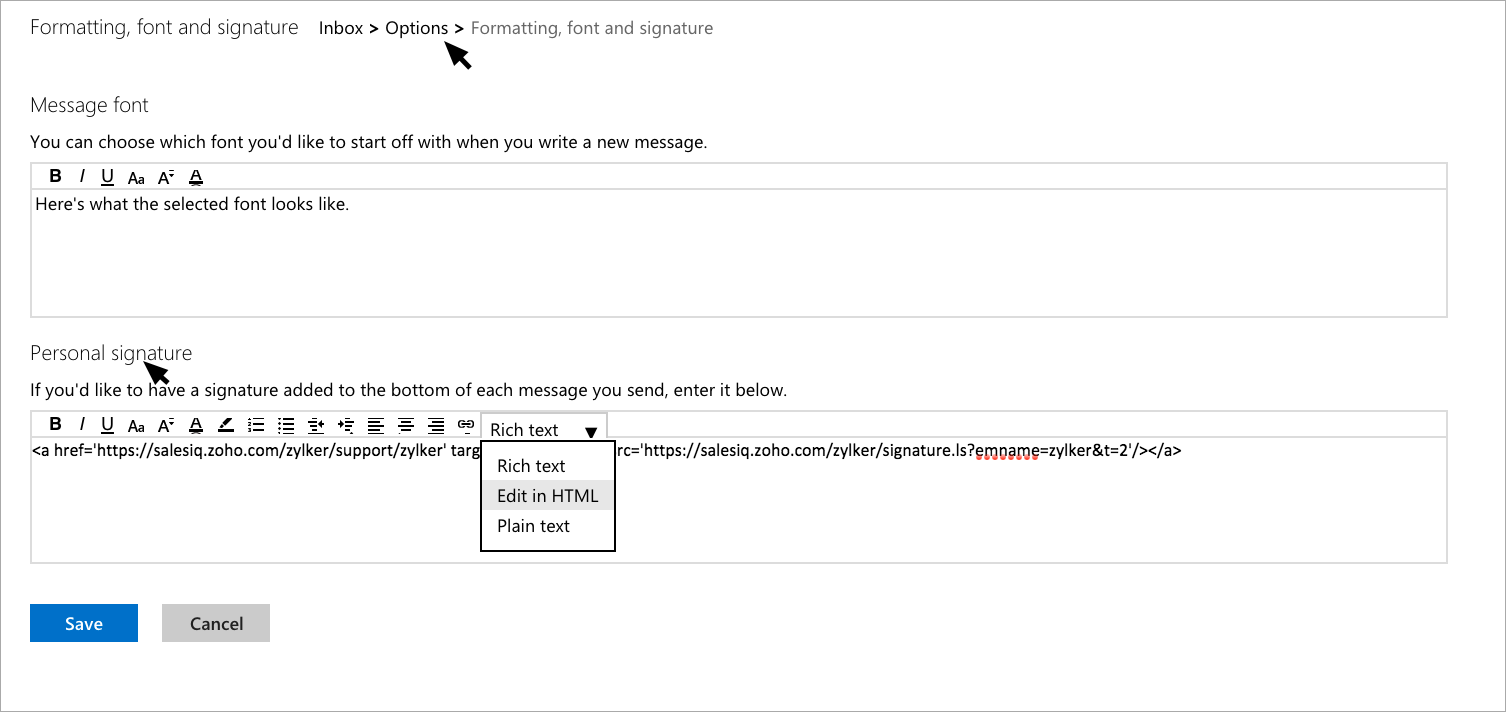Insert numbered list in the signature
Image resolution: width=1506 pixels, height=712 pixels.
[256, 425]
